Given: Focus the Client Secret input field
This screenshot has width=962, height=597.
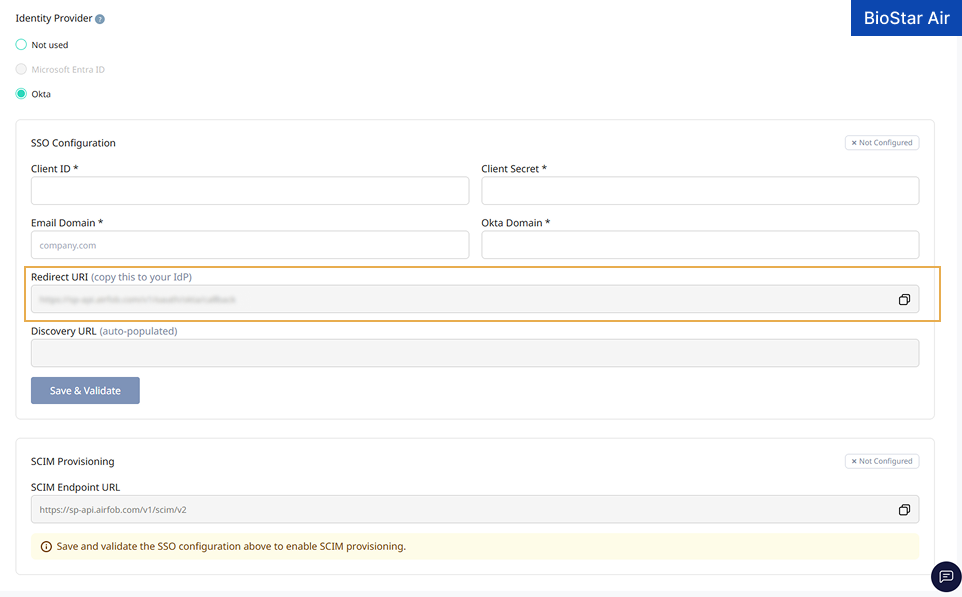Looking at the screenshot, I should (x=700, y=191).
